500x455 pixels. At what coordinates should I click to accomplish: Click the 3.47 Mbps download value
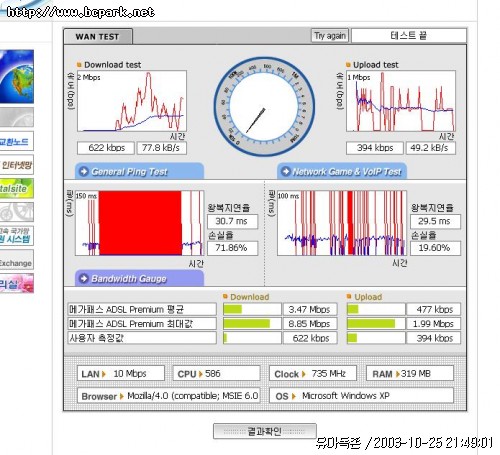point(310,309)
